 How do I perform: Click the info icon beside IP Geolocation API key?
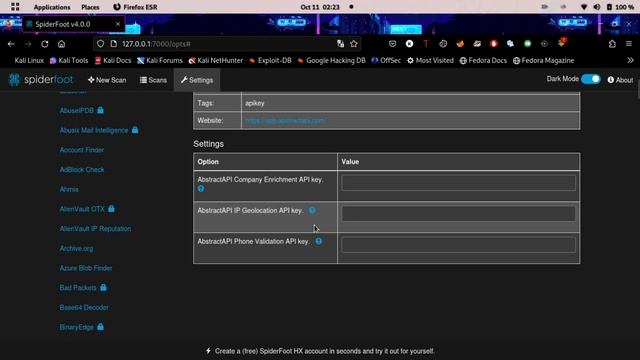(312, 210)
